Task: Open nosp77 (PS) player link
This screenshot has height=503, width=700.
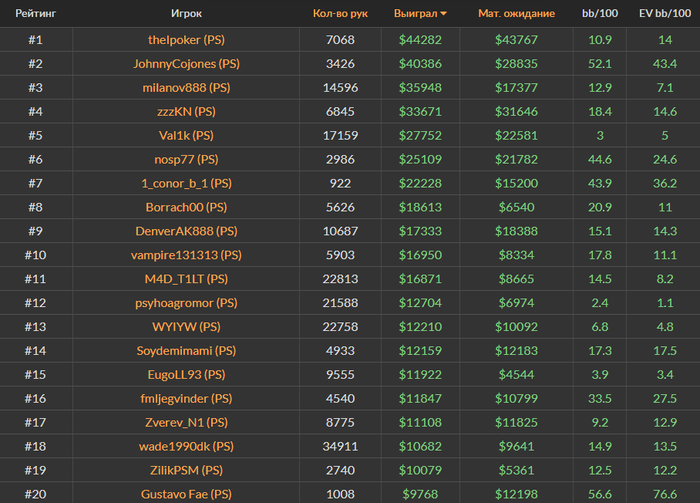Action: click(186, 159)
